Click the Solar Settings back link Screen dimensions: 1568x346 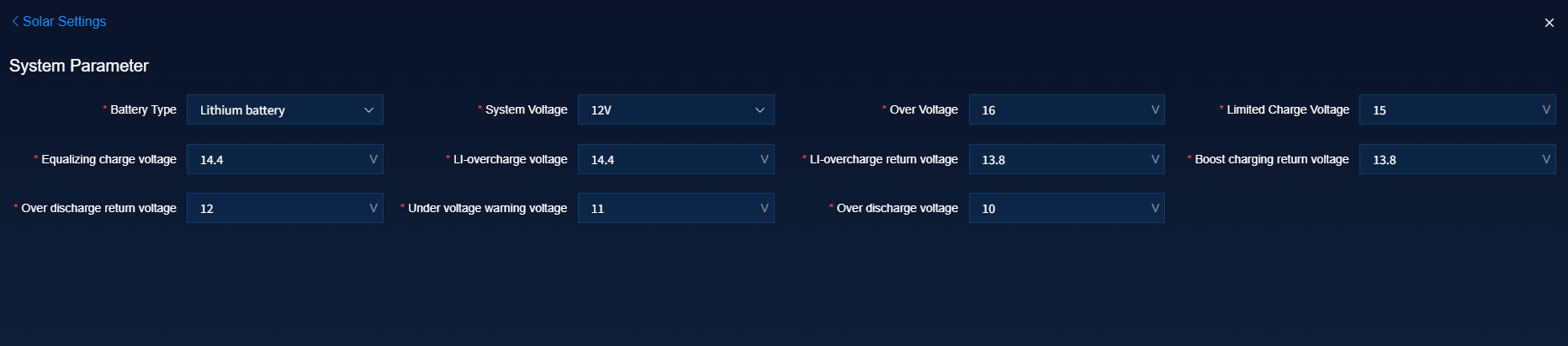[64, 22]
